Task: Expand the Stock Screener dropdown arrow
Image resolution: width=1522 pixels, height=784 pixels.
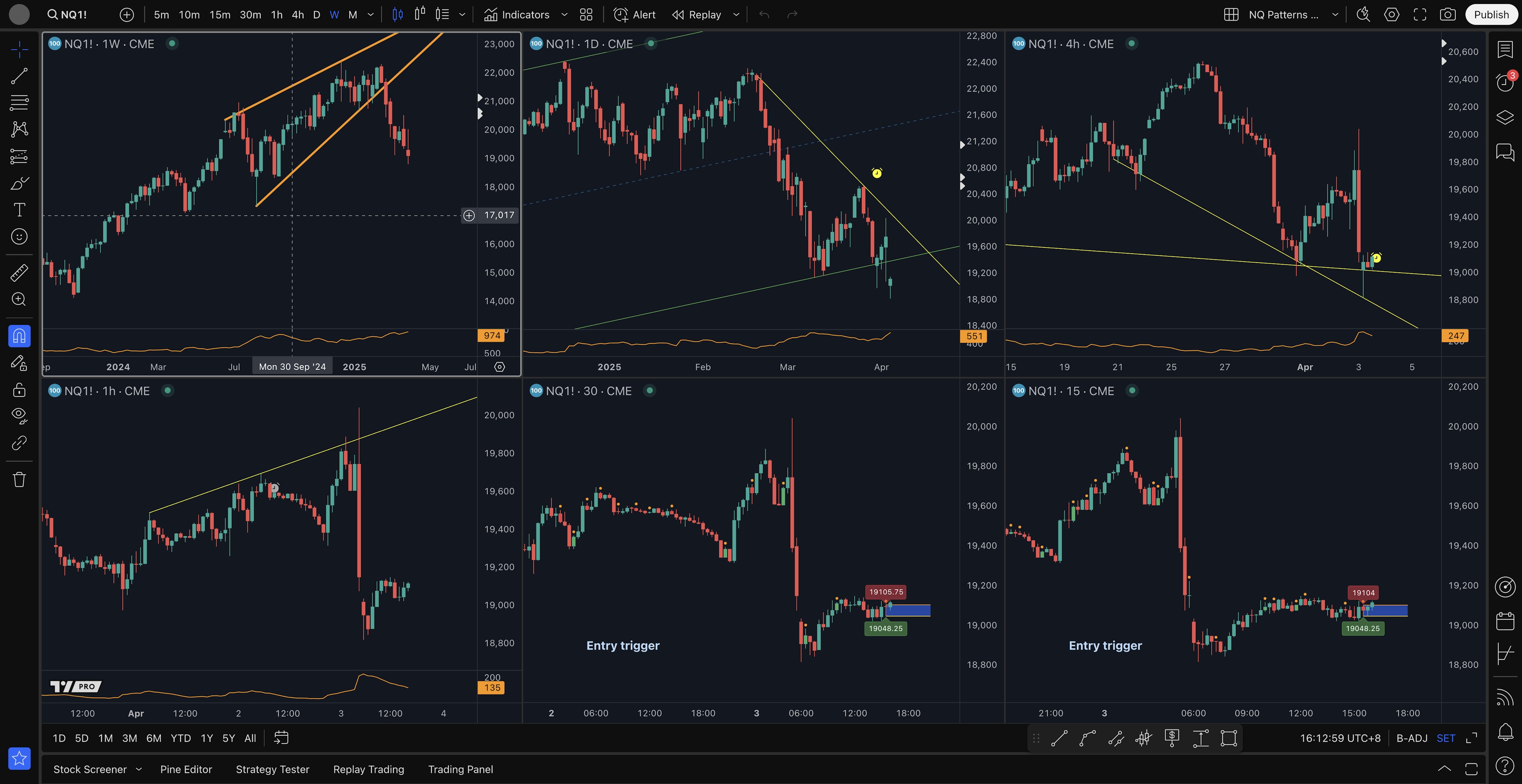Action: point(139,769)
